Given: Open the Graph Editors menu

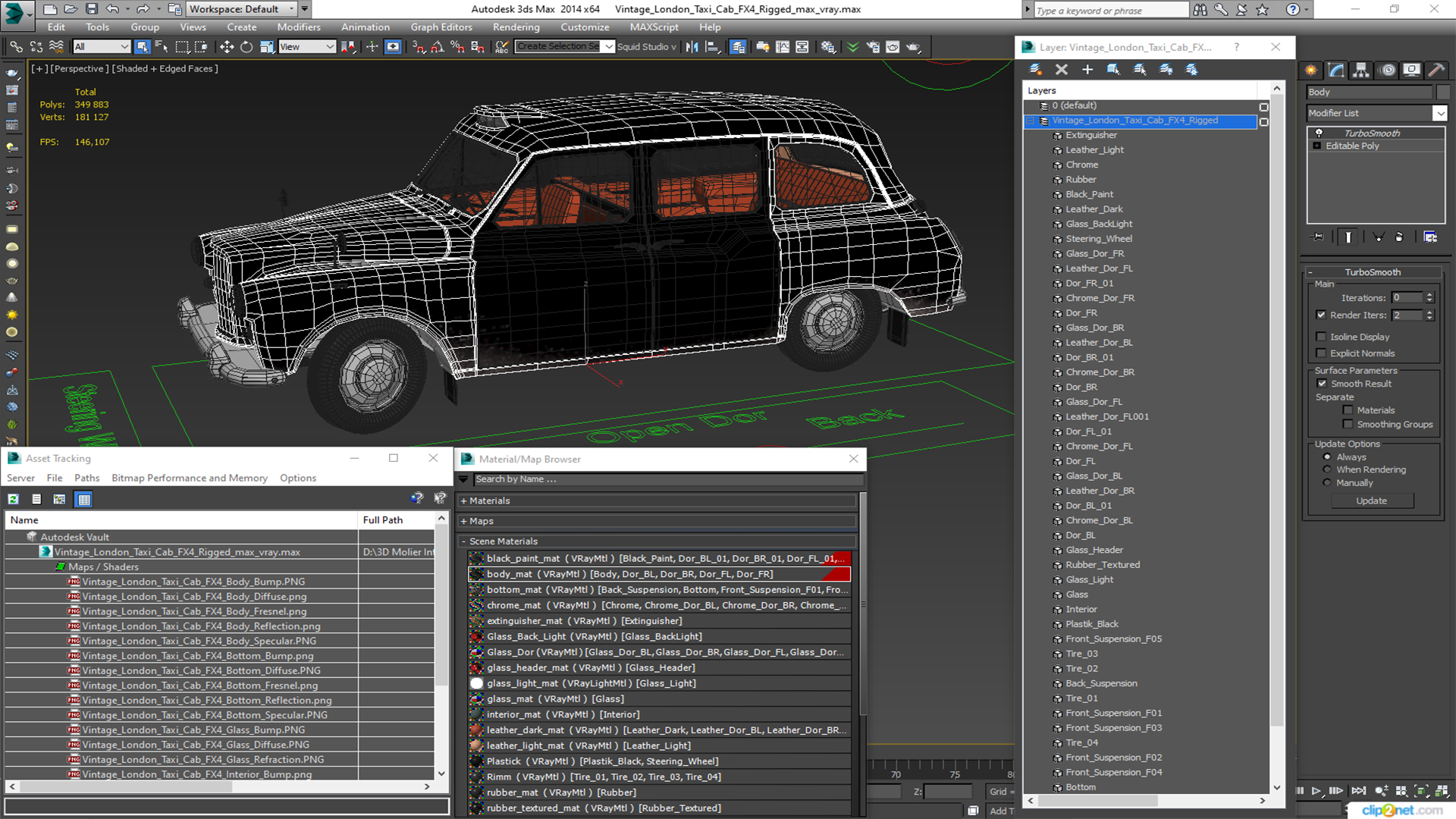Looking at the screenshot, I should 441,27.
